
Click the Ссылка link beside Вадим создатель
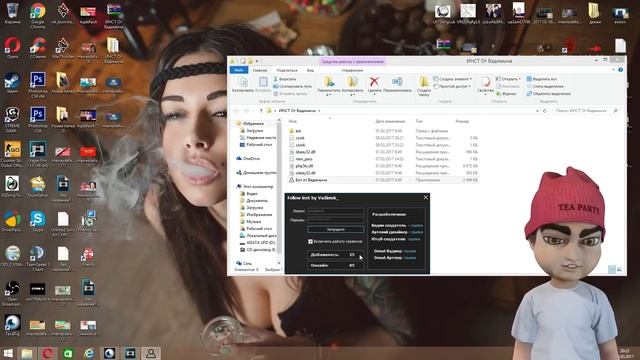click(417, 226)
